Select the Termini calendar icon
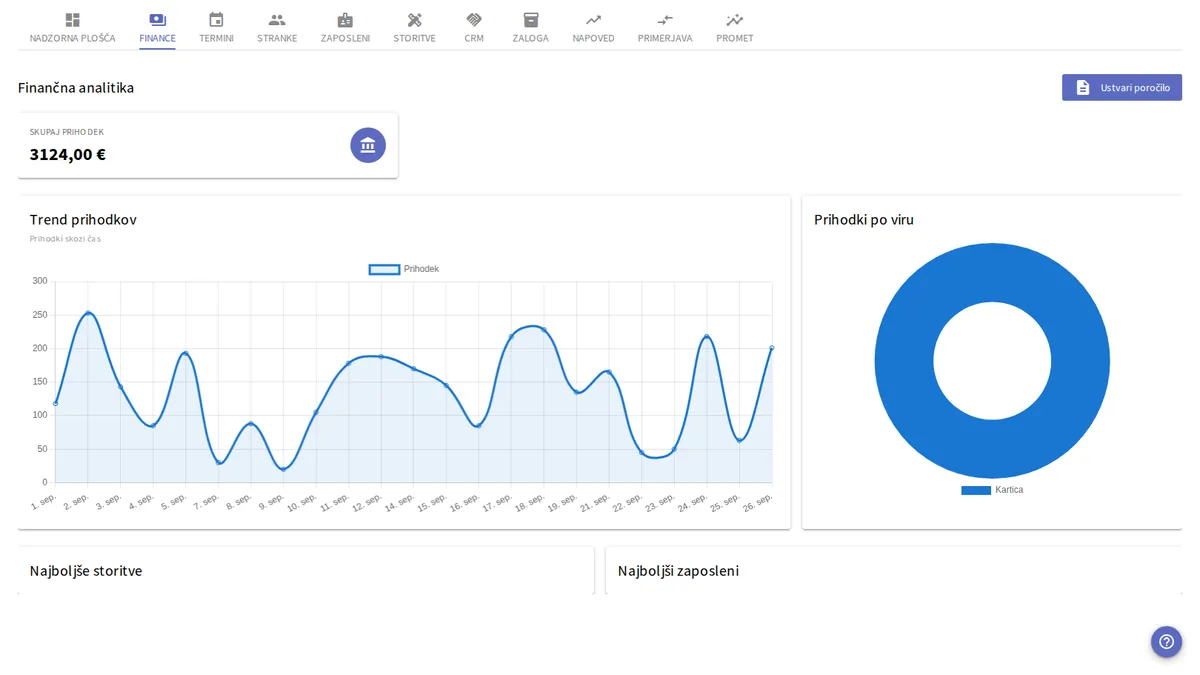This screenshot has width=1200, height=675. click(216, 20)
